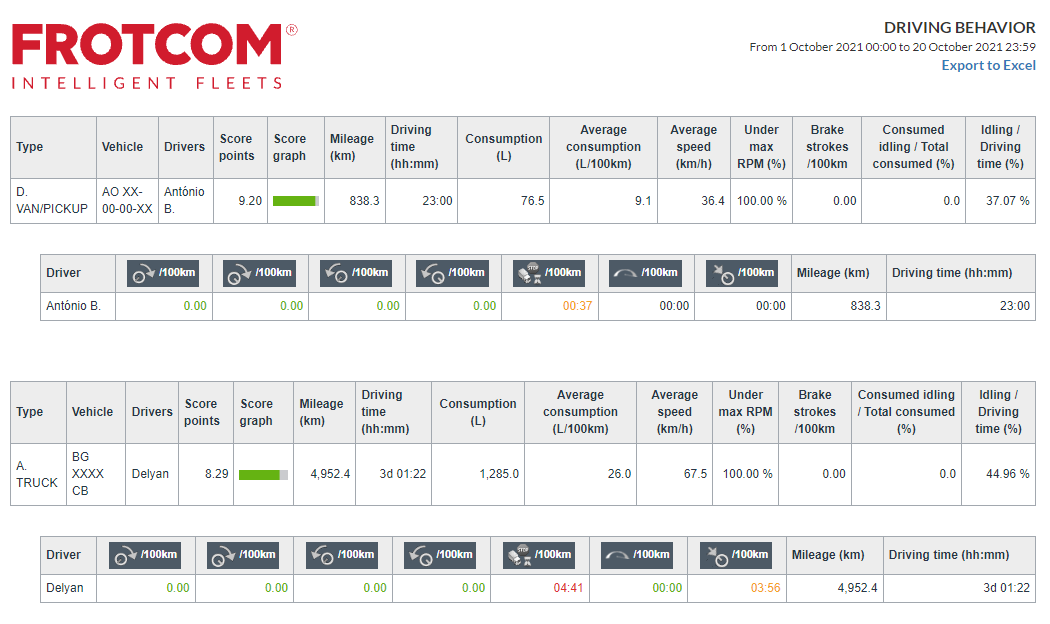The width and height of the screenshot is (1050, 624).
Task: Click truck stop idling icon in Delyan's table
Action: click(x=540, y=555)
